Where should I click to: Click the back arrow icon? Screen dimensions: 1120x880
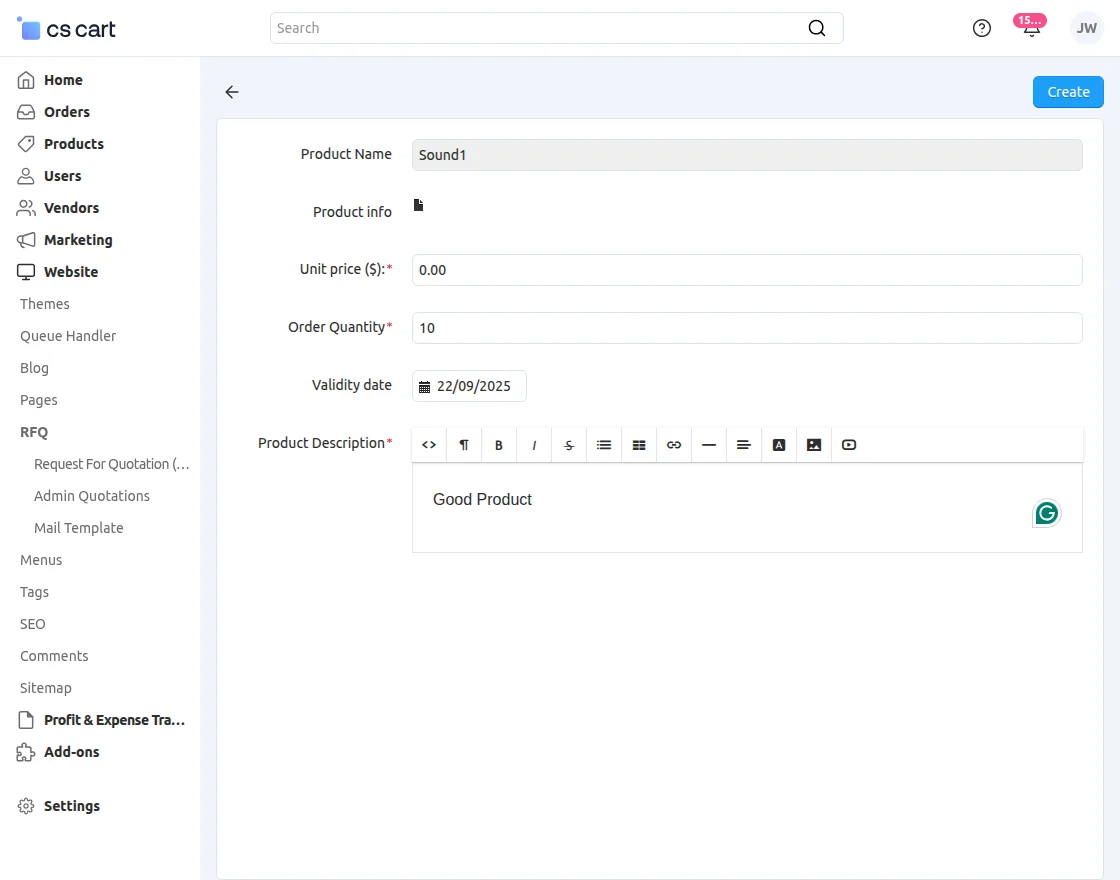click(232, 92)
